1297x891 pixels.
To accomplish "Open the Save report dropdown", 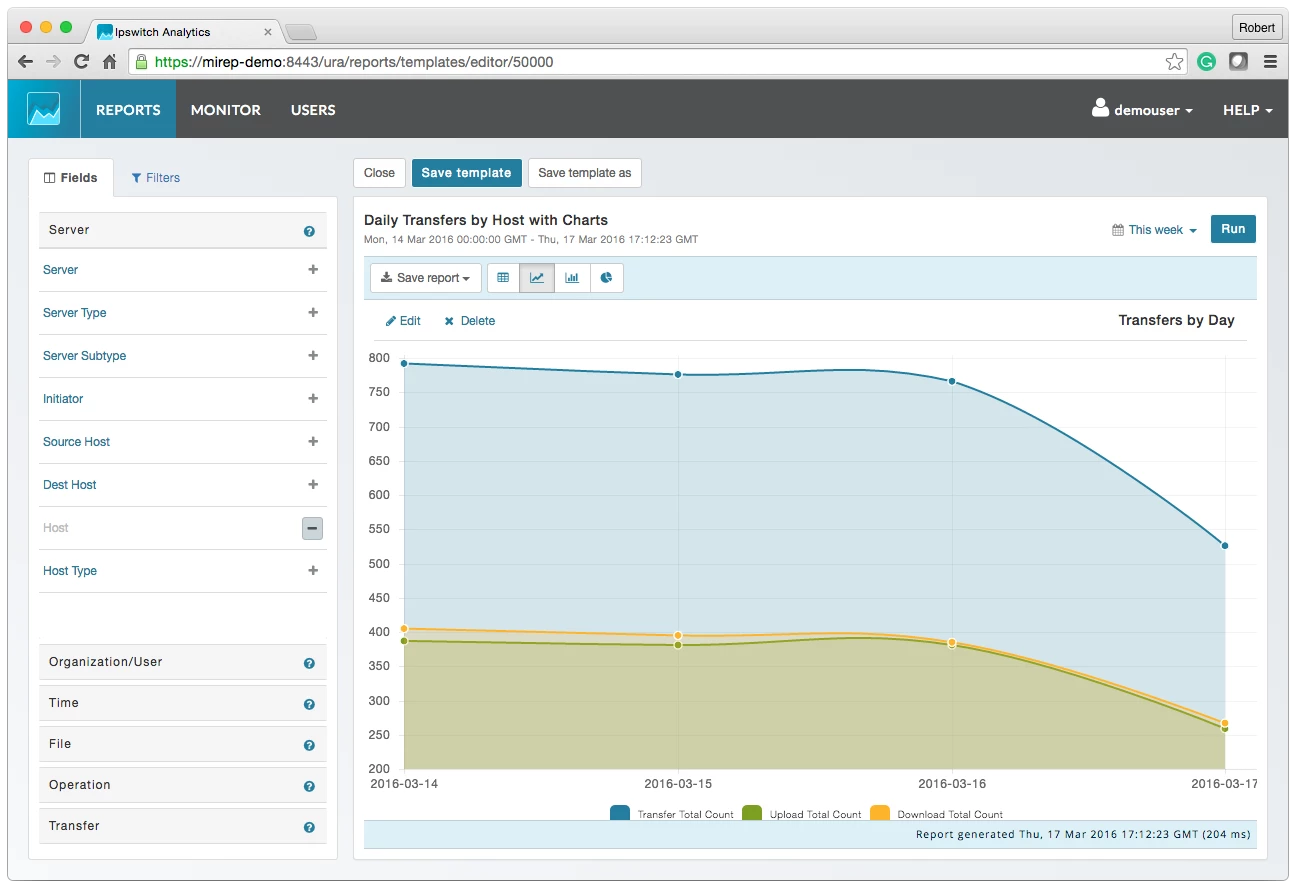I will 426,278.
